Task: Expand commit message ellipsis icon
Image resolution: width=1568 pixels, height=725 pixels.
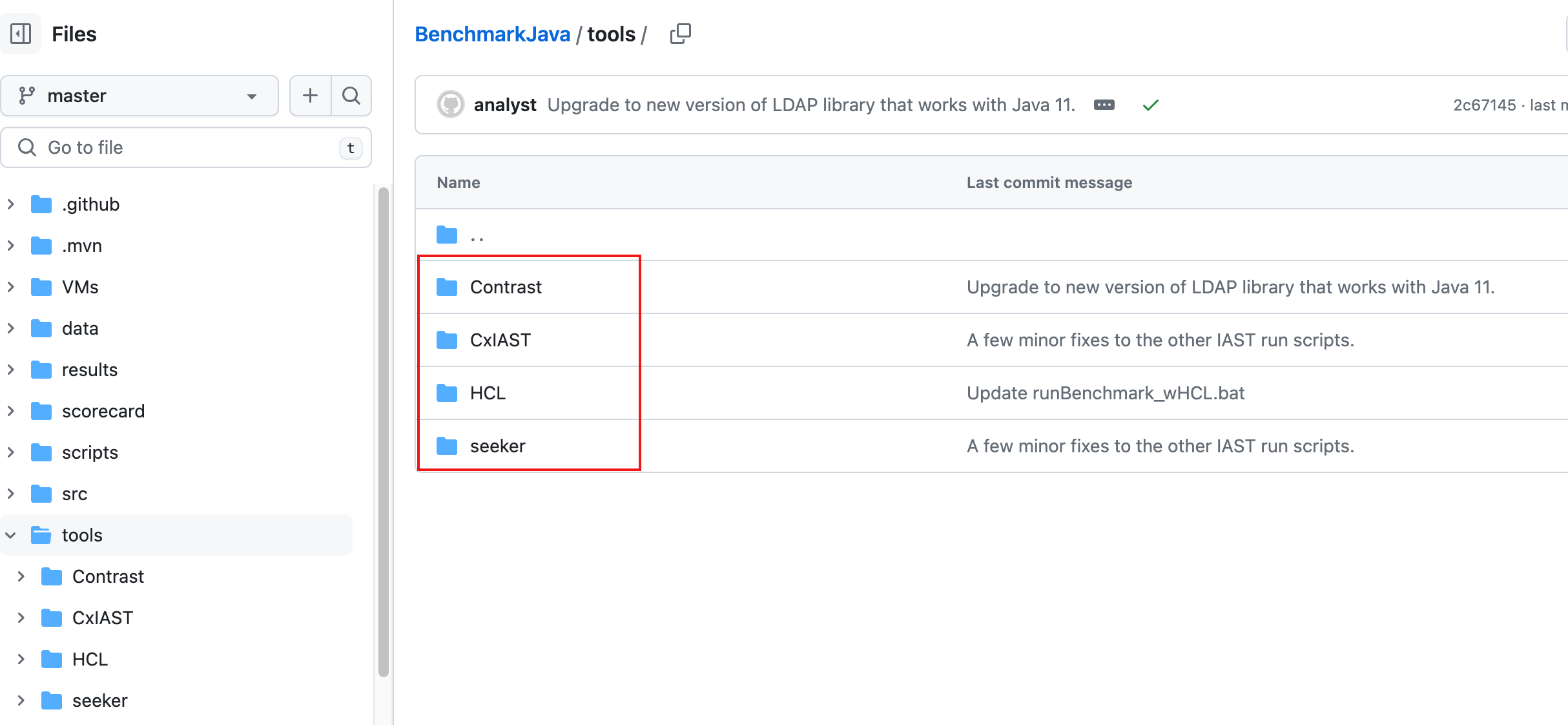Action: point(1104,105)
